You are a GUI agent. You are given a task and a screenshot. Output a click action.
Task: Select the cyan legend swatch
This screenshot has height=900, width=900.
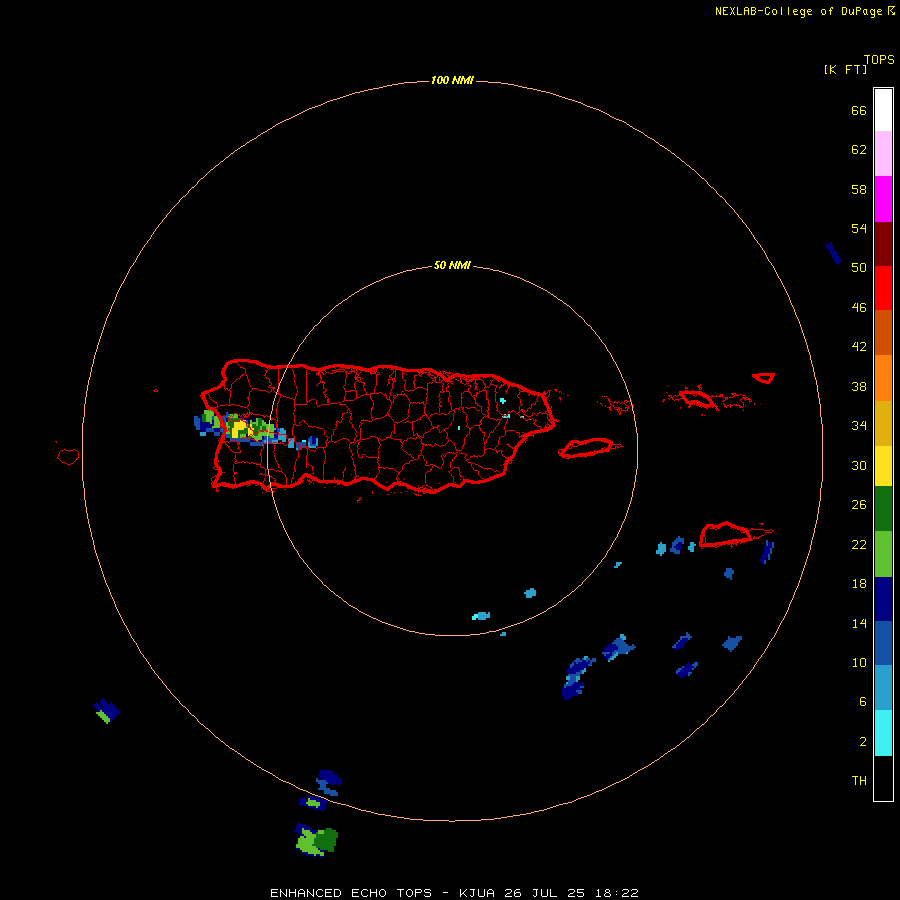click(883, 733)
